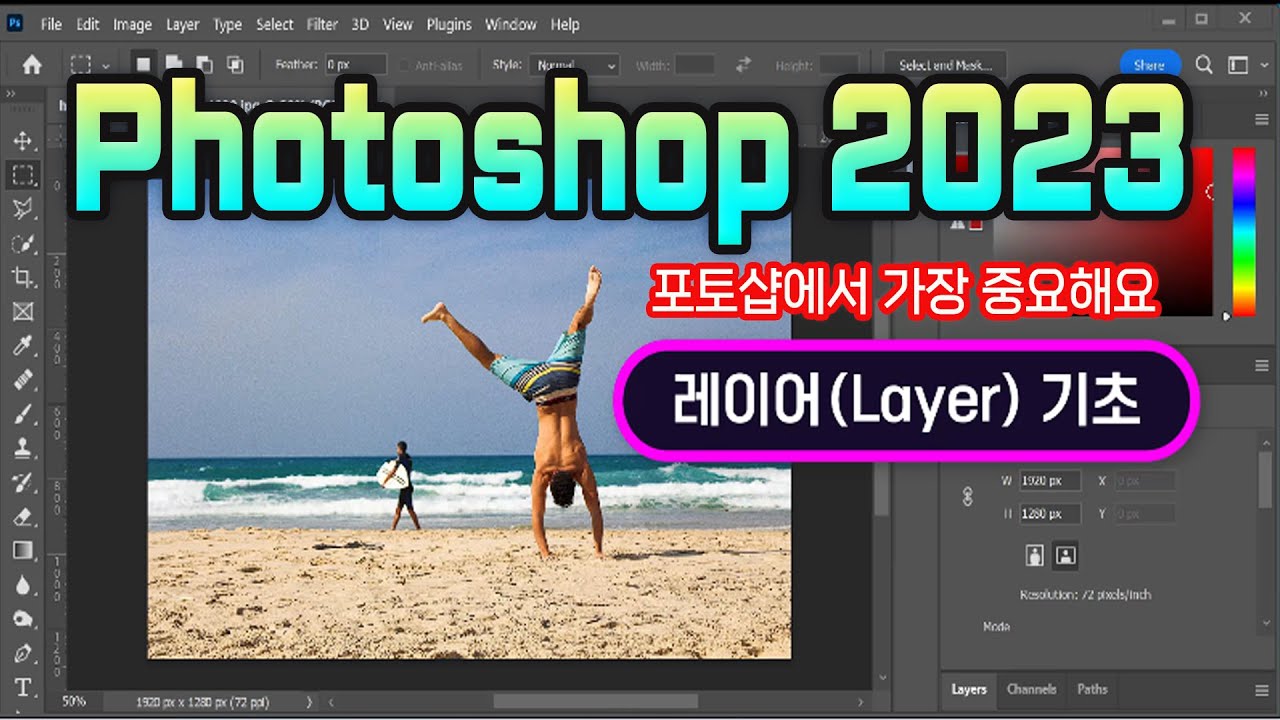
Task: Click the Photoshop Ps logo icon
Action: pos(15,24)
